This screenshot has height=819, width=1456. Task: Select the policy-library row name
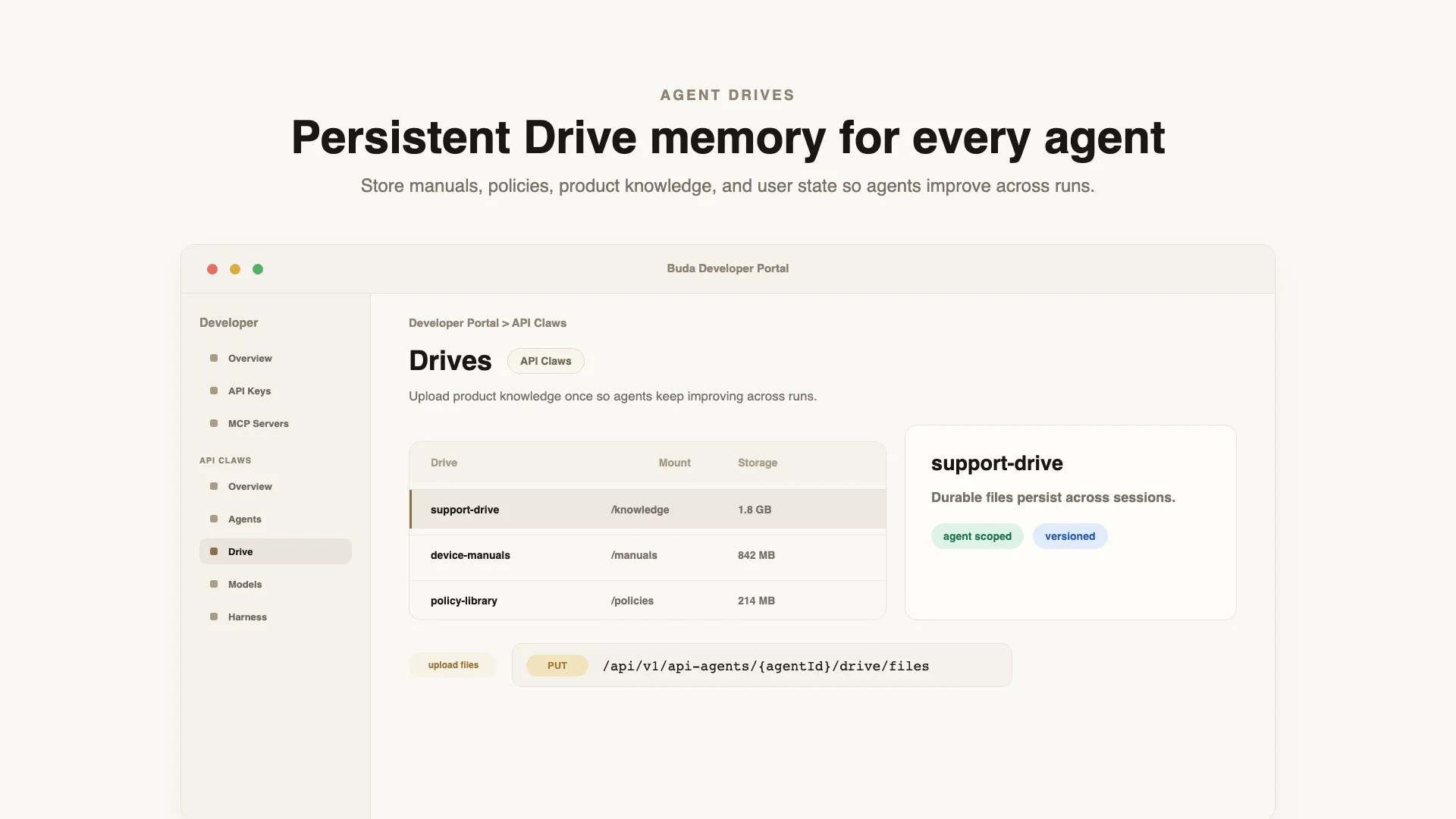coord(464,601)
